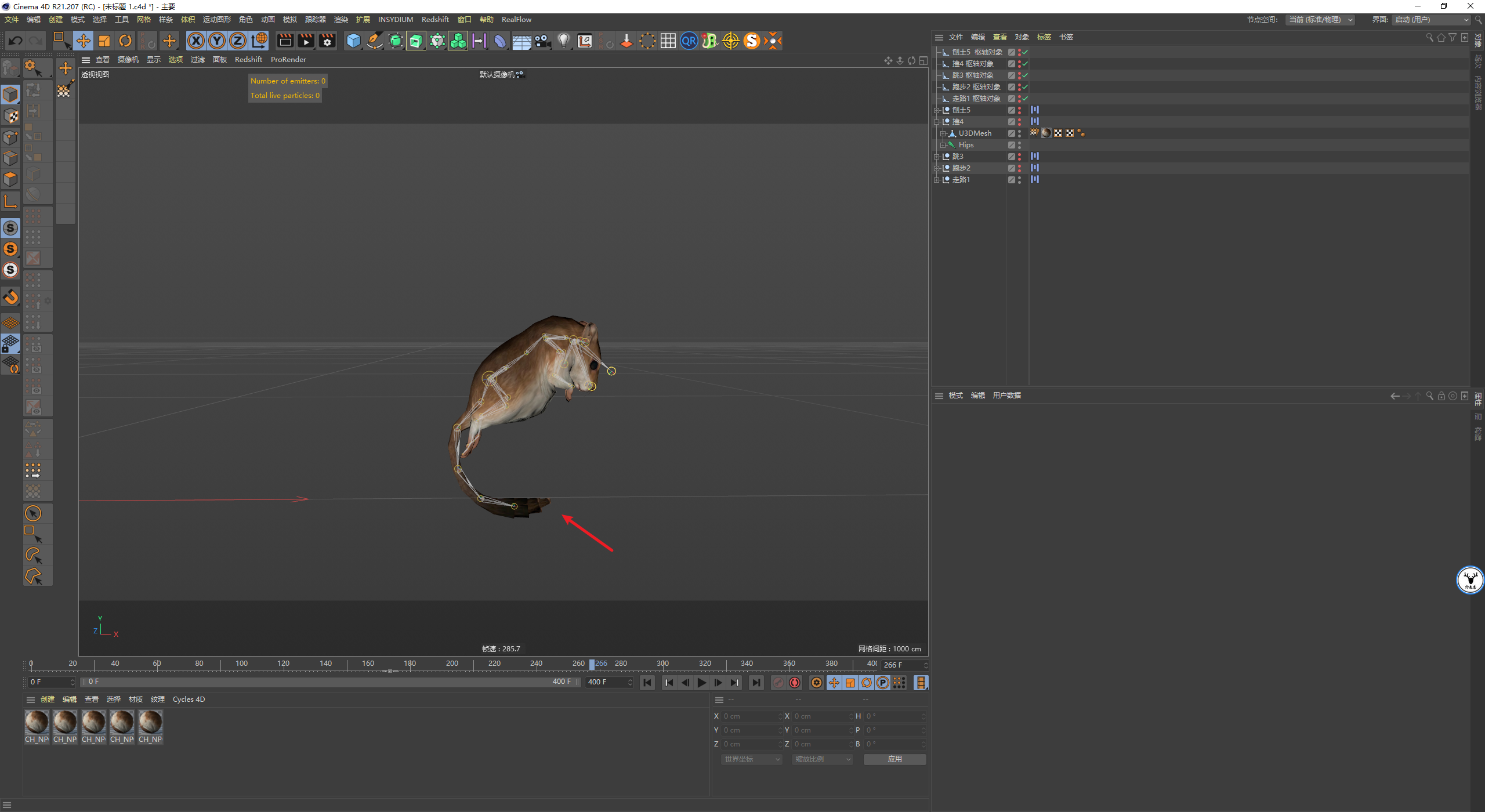Toggle X axis lock button

[x=196, y=41]
